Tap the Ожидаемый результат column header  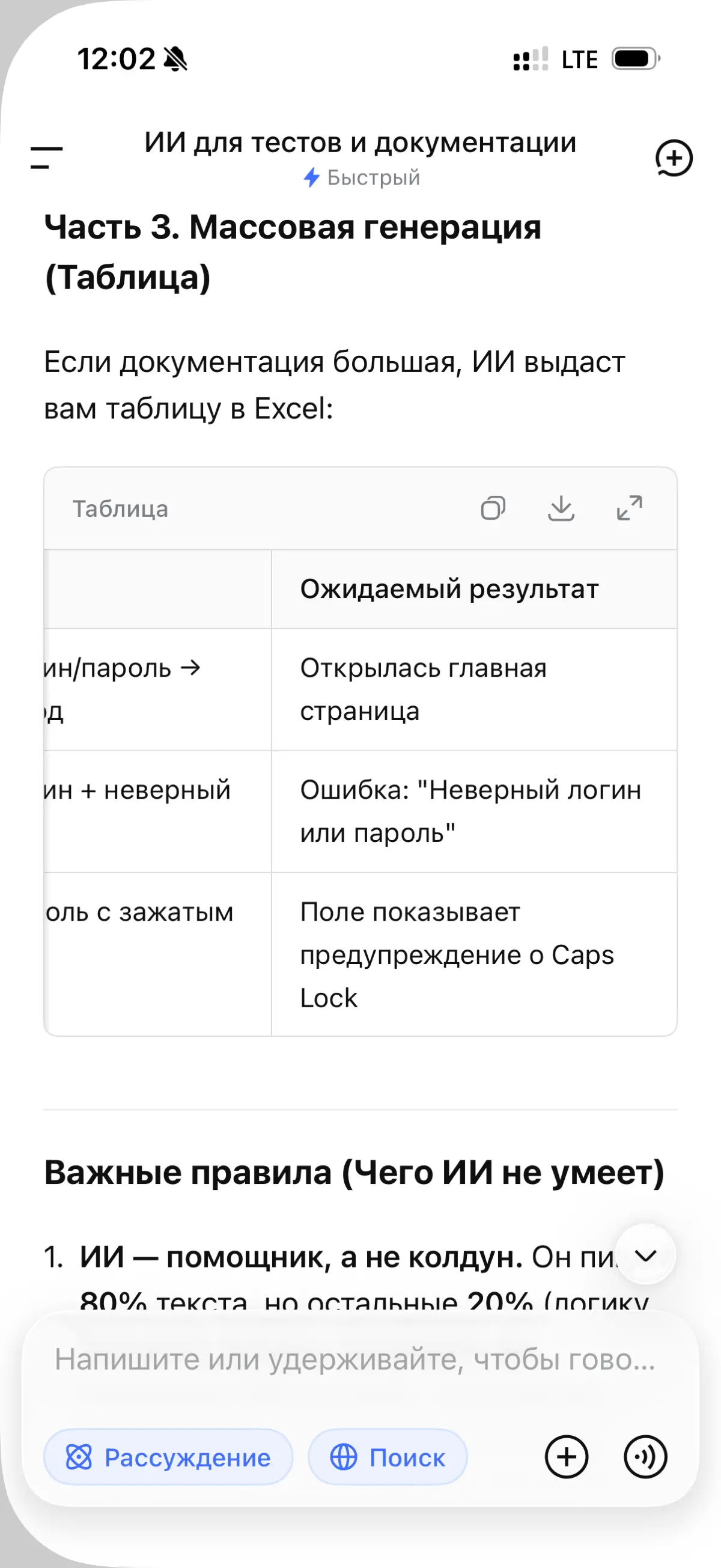(x=474, y=589)
